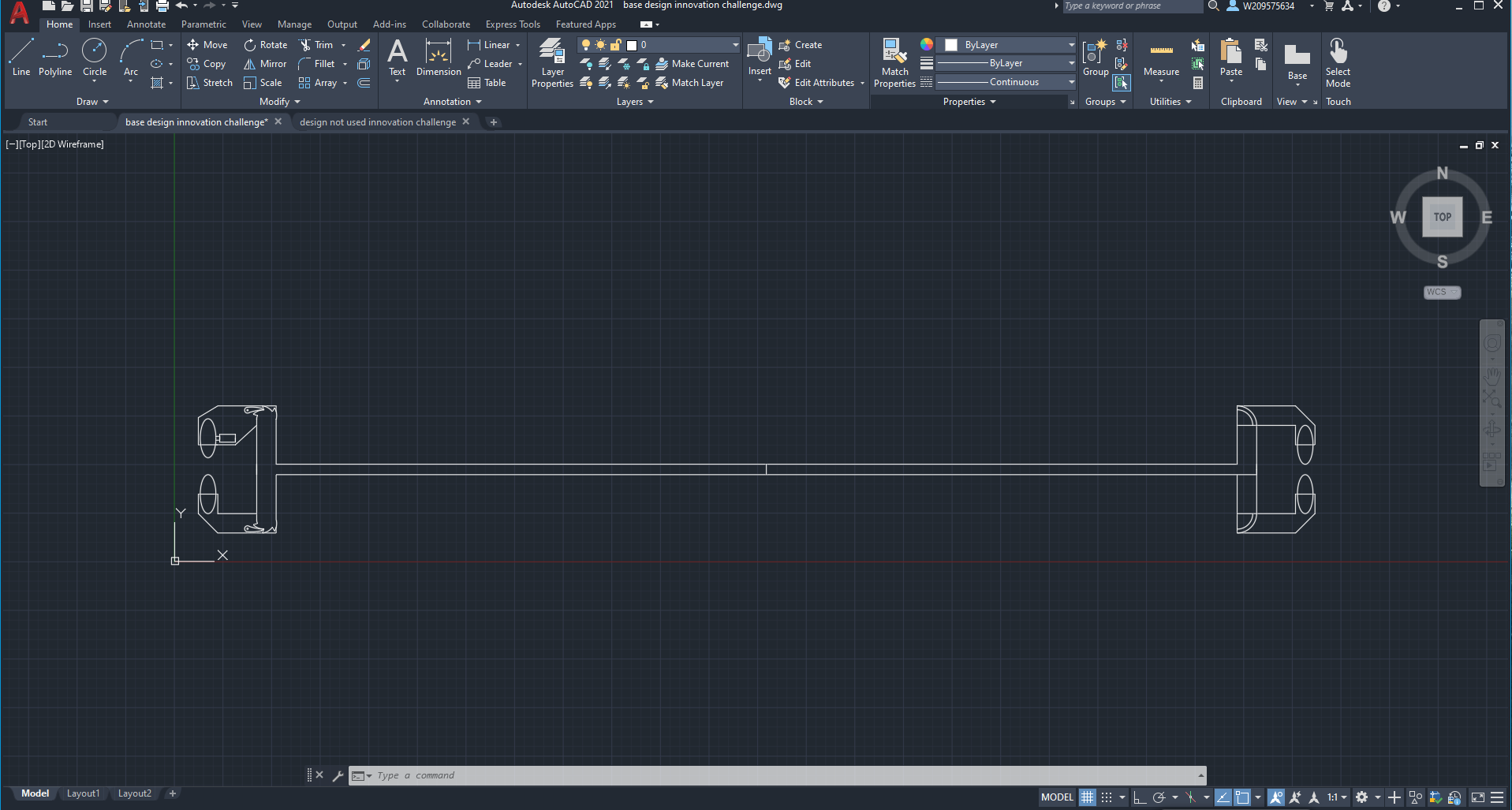Image resolution: width=1512 pixels, height=810 pixels.
Task: Click the Rotate tool
Action: 266,45
